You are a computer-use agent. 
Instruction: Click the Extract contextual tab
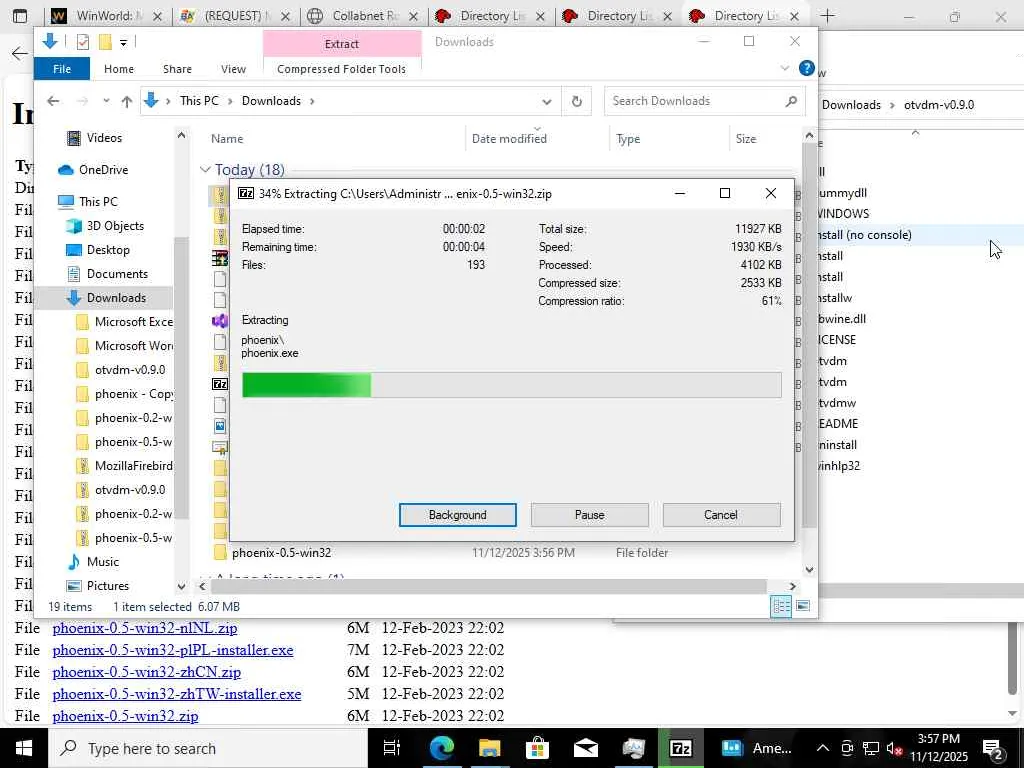(x=342, y=44)
